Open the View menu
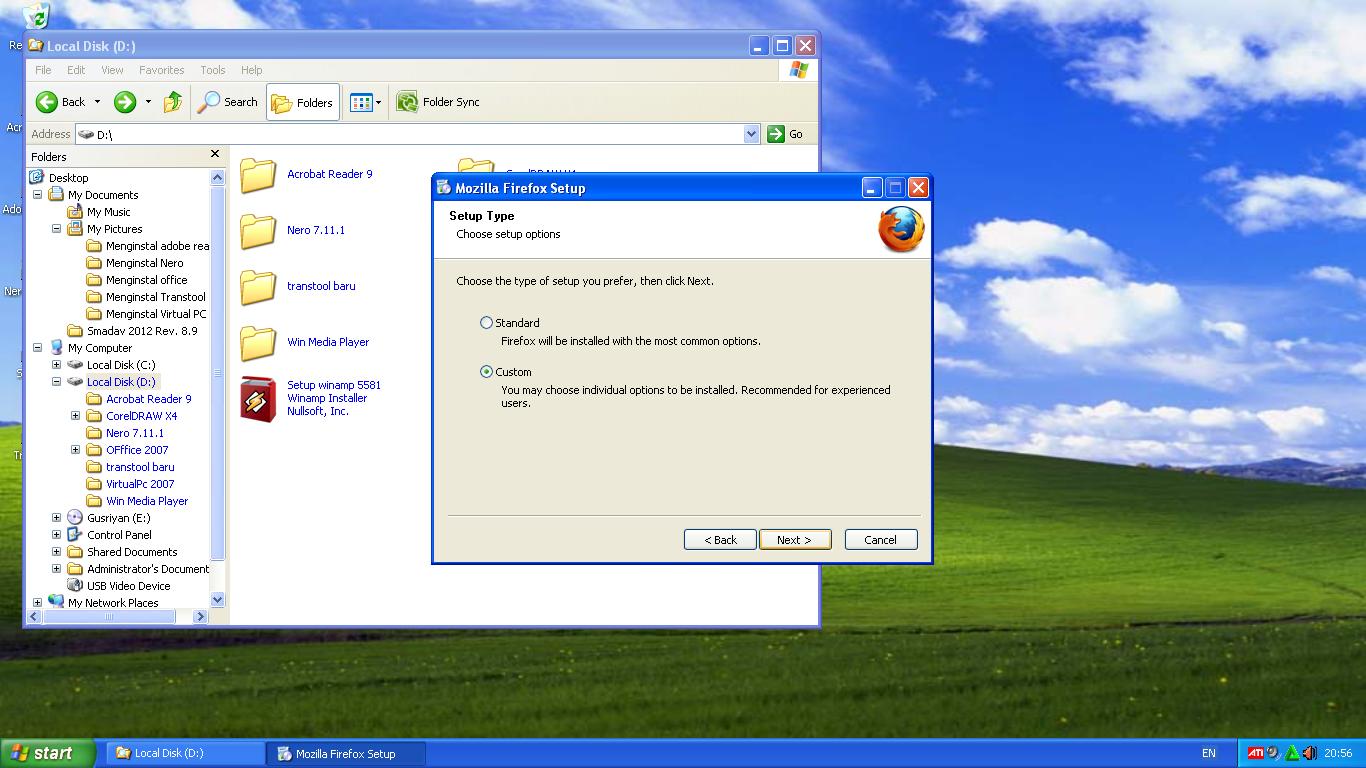 [x=112, y=70]
